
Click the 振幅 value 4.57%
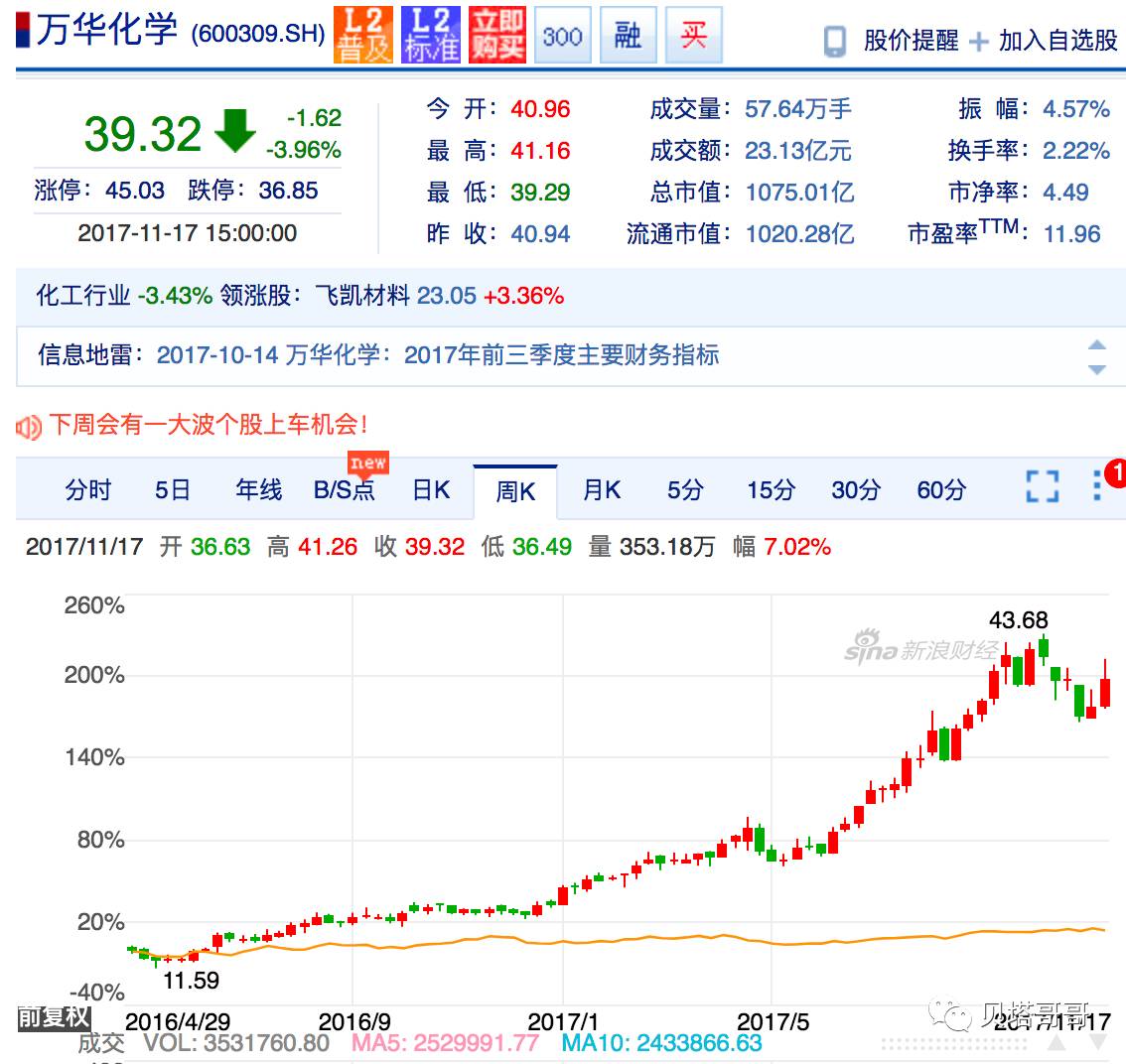tap(1075, 109)
